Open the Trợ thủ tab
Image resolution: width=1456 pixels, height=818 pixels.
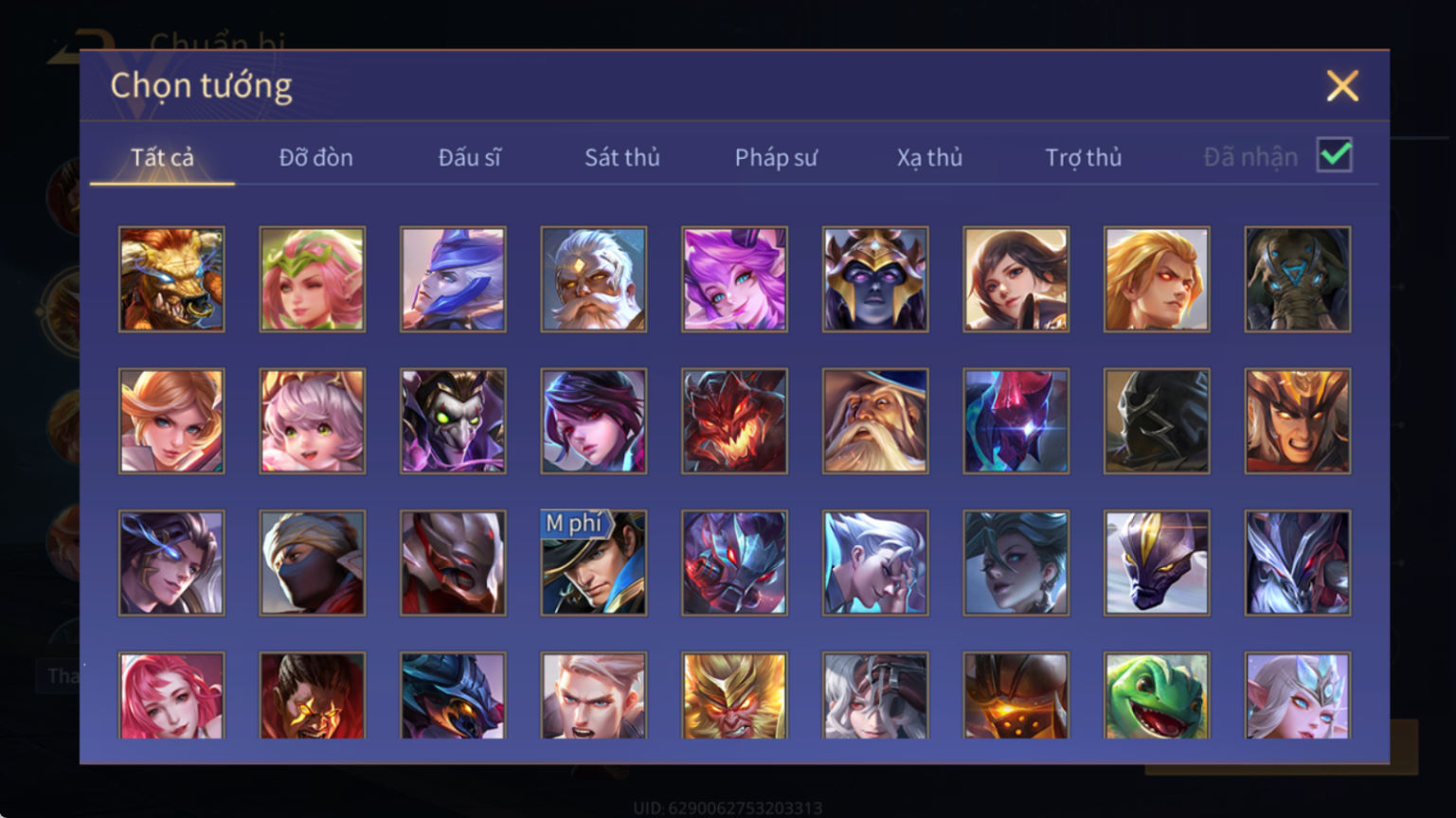tap(1084, 157)
